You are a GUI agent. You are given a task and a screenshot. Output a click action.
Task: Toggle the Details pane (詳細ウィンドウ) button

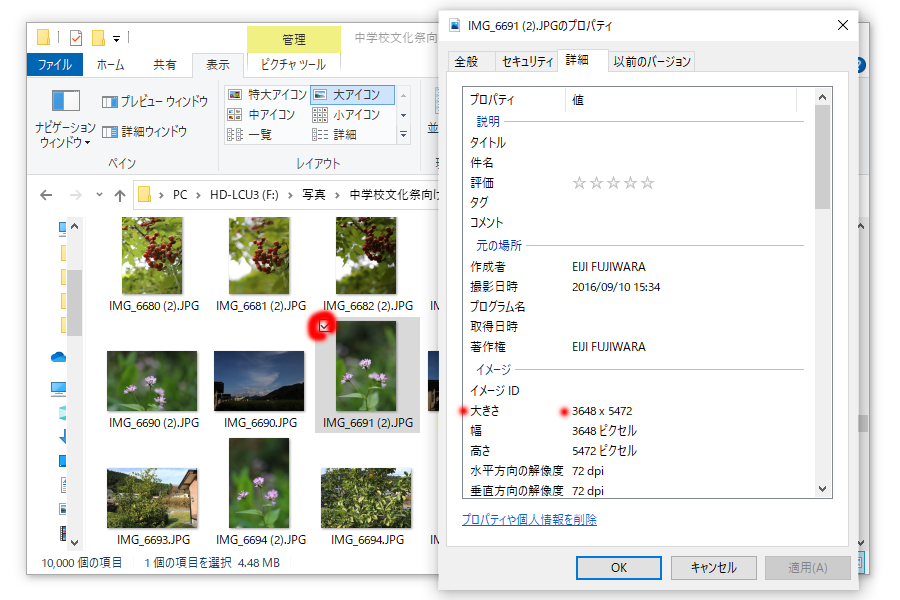145,131
